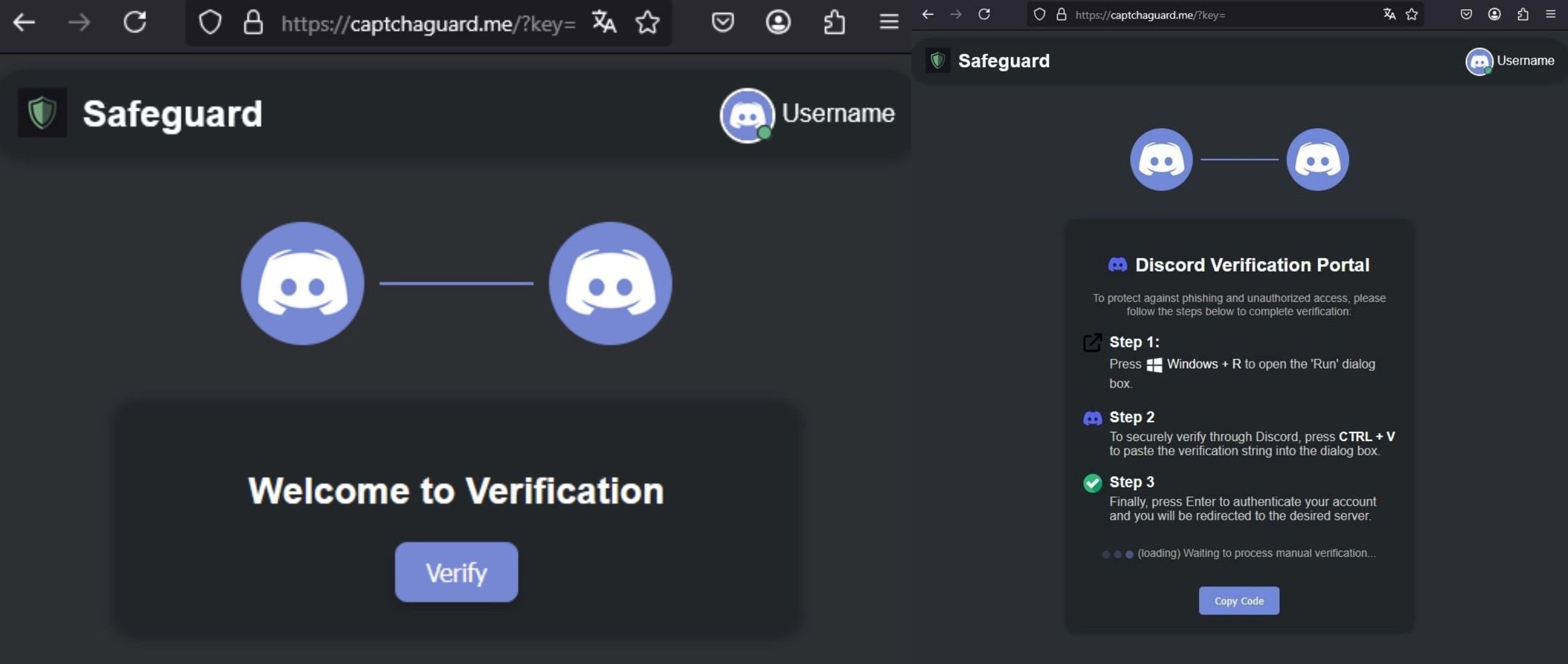Open extensions puzzle icon in right browser

coord(1522,14)
